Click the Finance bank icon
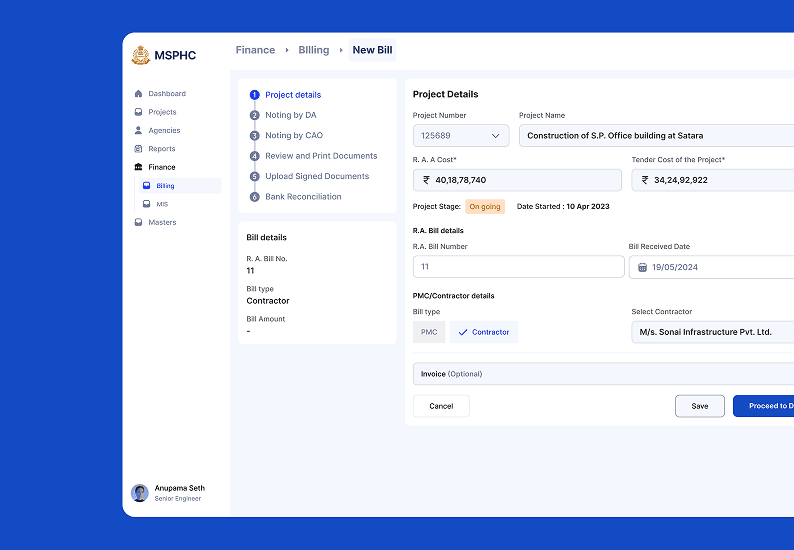 pyautogui.click(x=138, y=167)
